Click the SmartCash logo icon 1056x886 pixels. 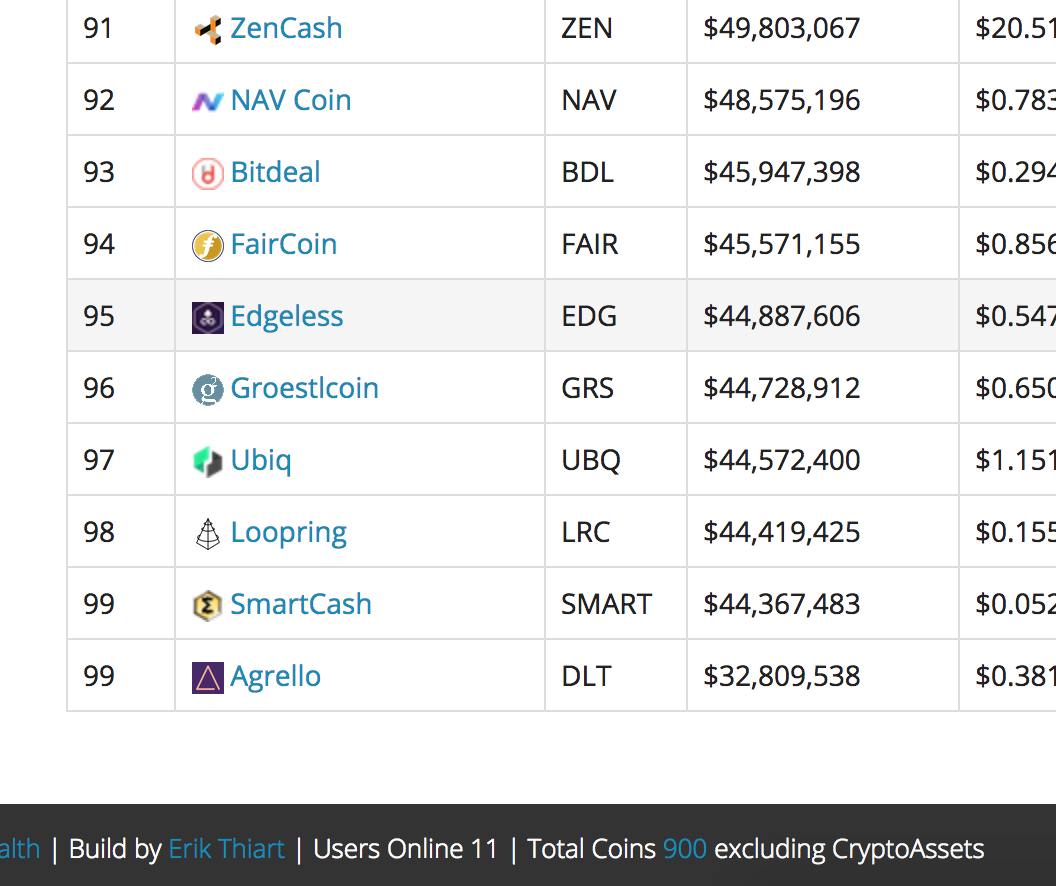click(207, 604)
